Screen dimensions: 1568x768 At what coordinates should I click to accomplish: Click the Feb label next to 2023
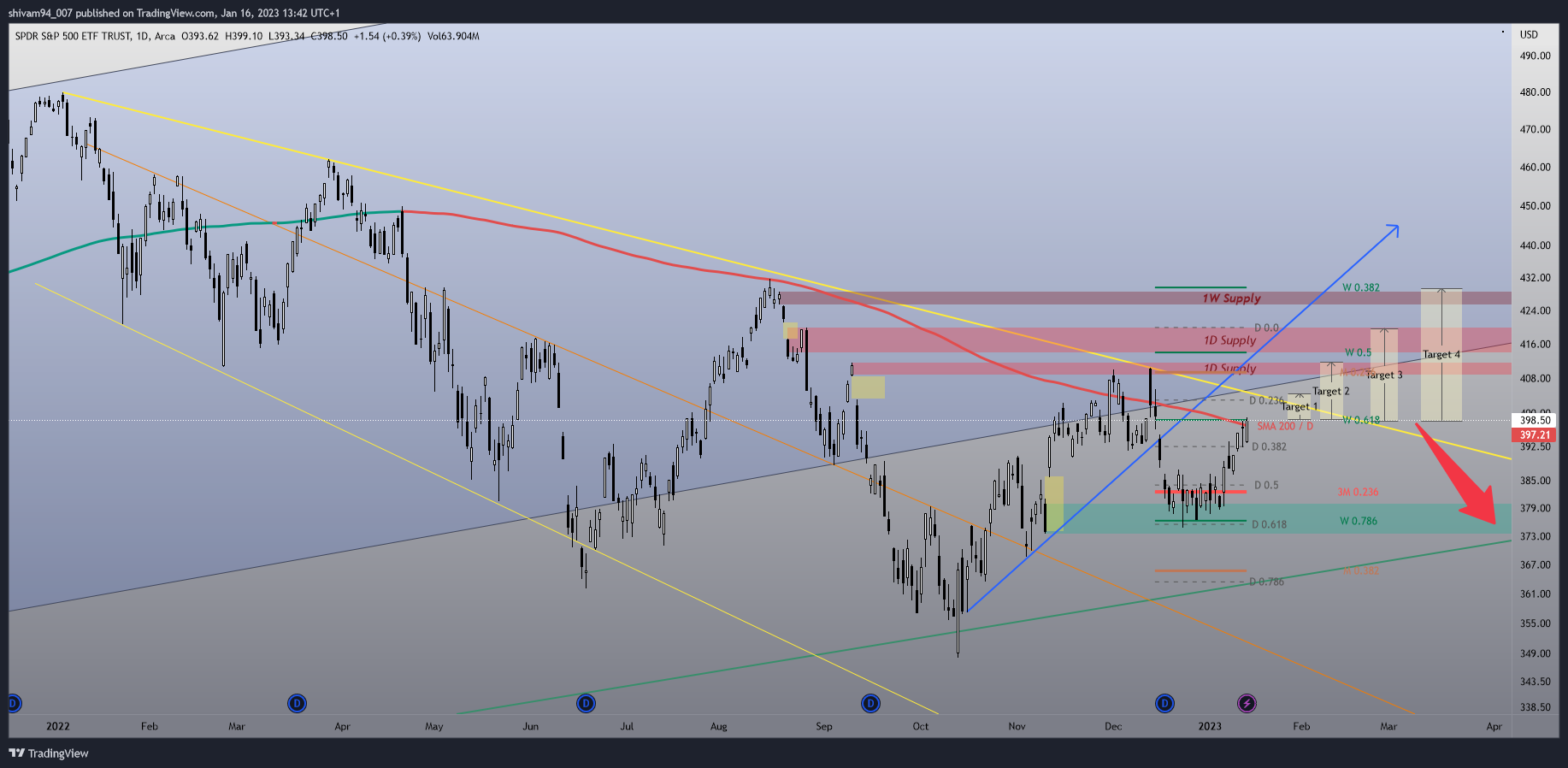pyautogui.click(x=1301, y=726)
